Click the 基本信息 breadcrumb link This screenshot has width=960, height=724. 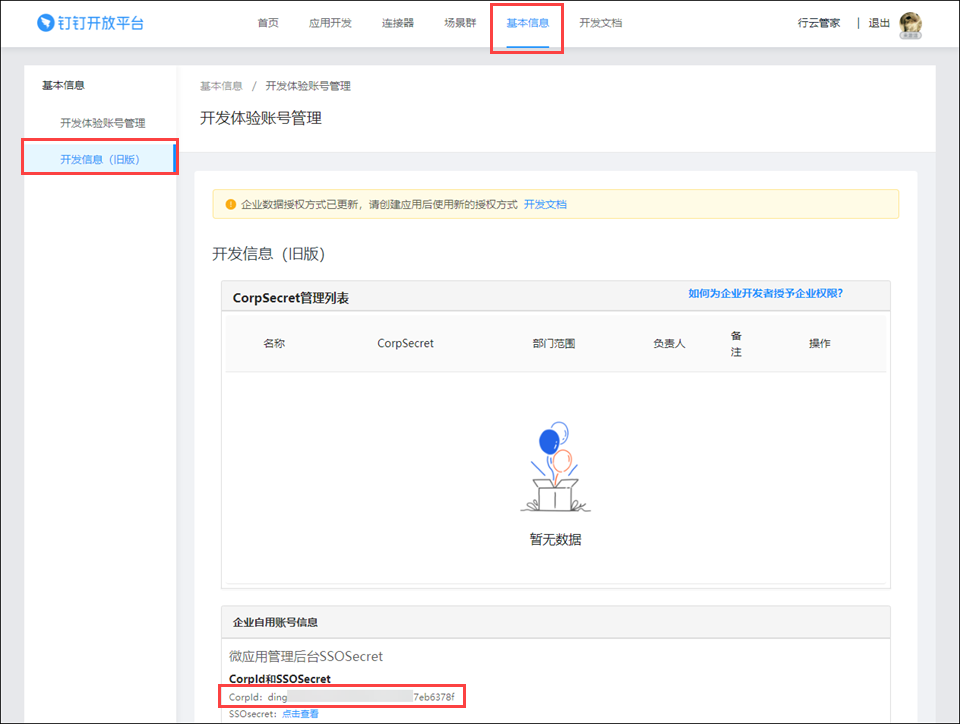(x=221, y=86)
